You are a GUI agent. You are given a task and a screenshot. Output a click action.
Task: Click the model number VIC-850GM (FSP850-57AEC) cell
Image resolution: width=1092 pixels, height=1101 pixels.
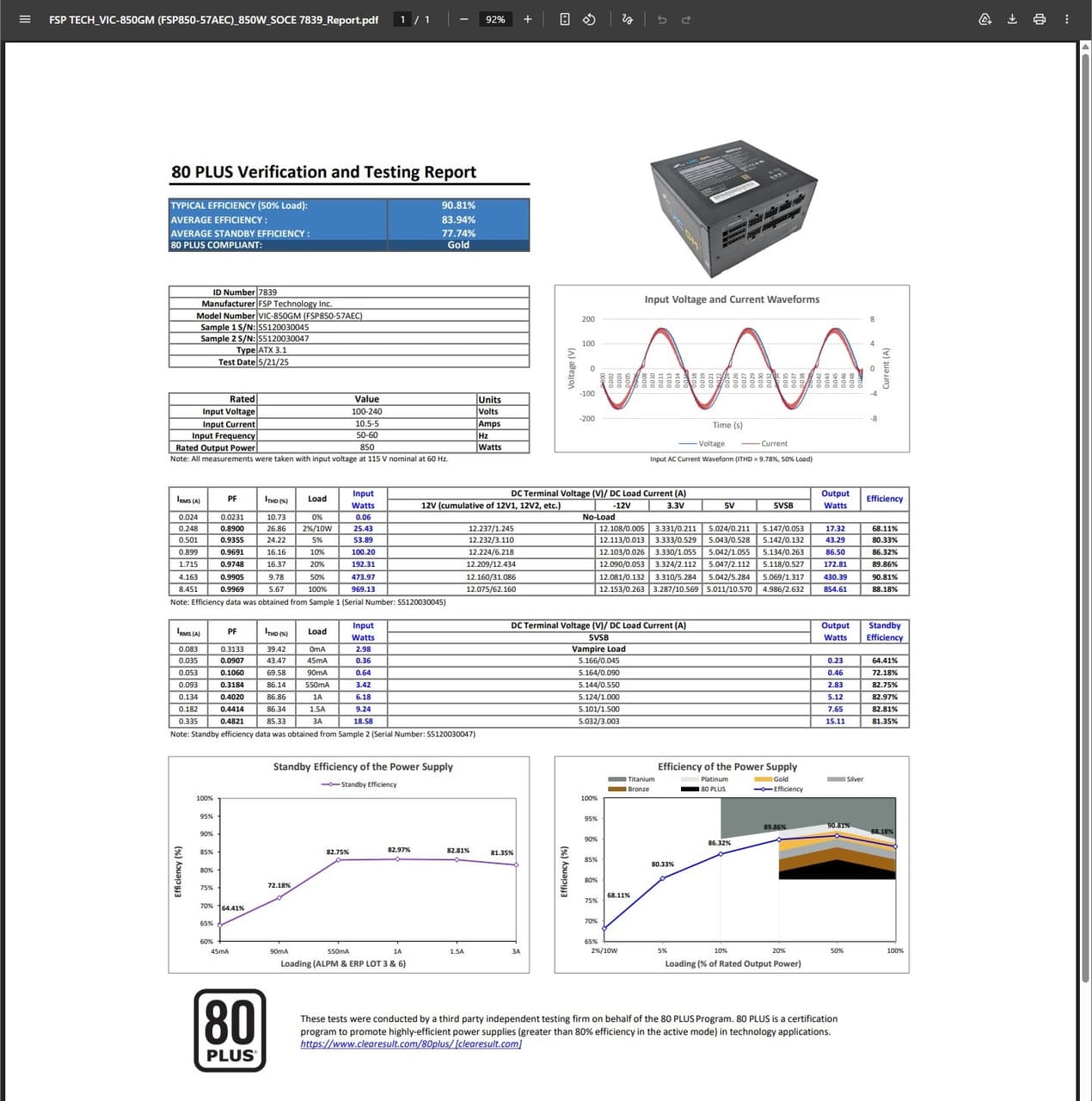coord(393,316)
